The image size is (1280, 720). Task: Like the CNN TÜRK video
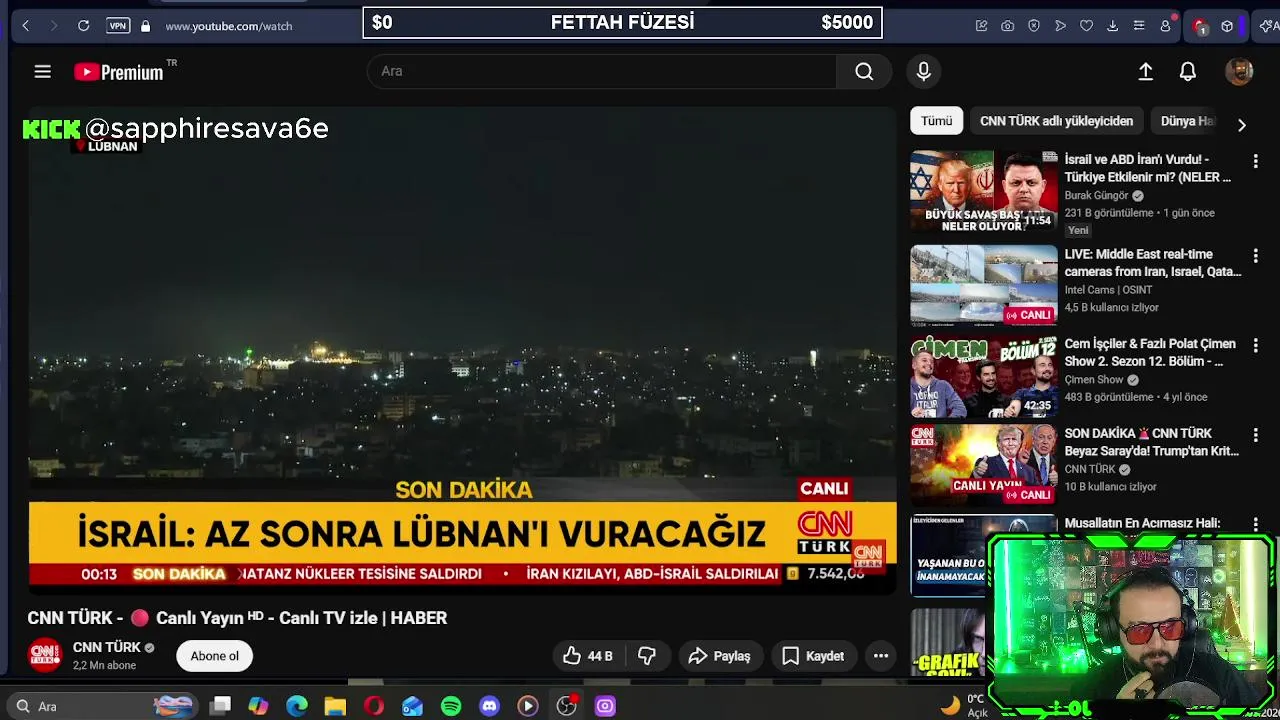[587, 656]
